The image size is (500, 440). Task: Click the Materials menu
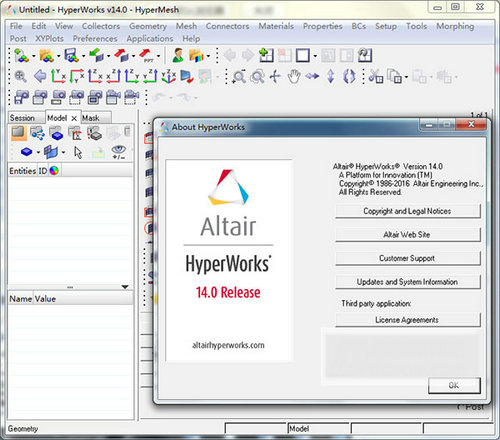coord(276,26)
